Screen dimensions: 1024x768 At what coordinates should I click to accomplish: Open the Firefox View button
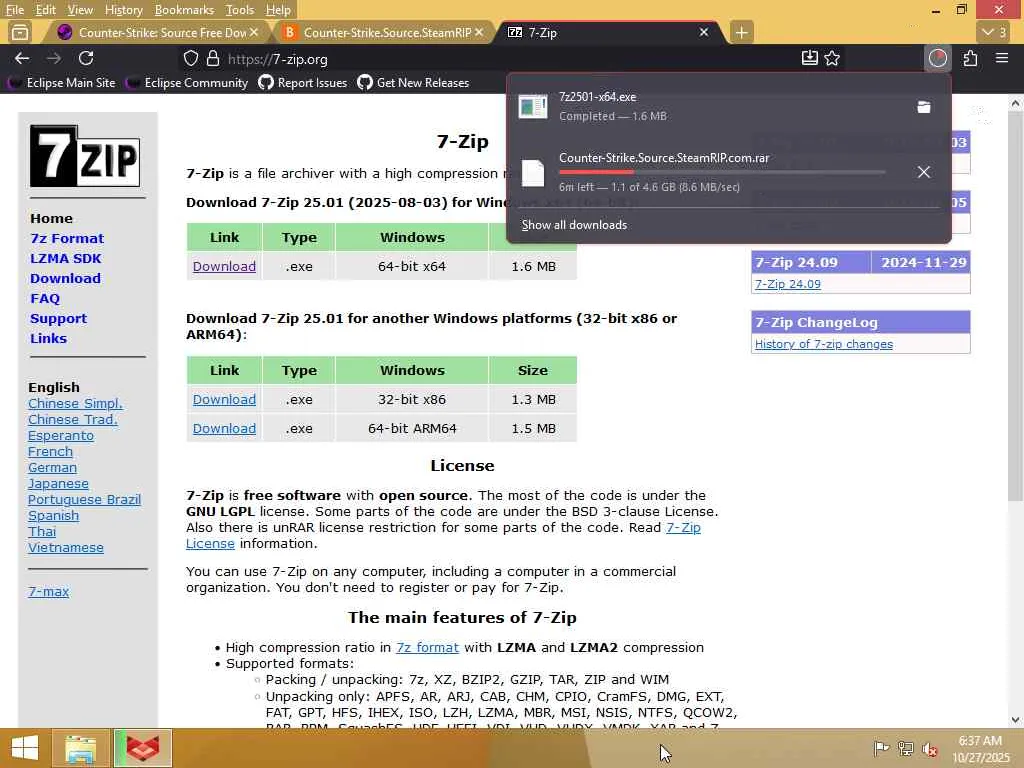(20, 32)
